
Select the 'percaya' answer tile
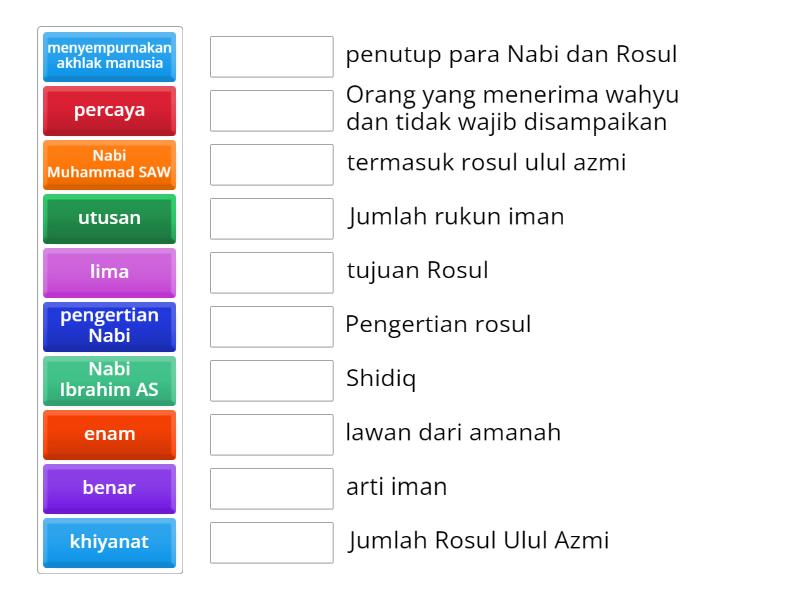(x=109, y=110)
